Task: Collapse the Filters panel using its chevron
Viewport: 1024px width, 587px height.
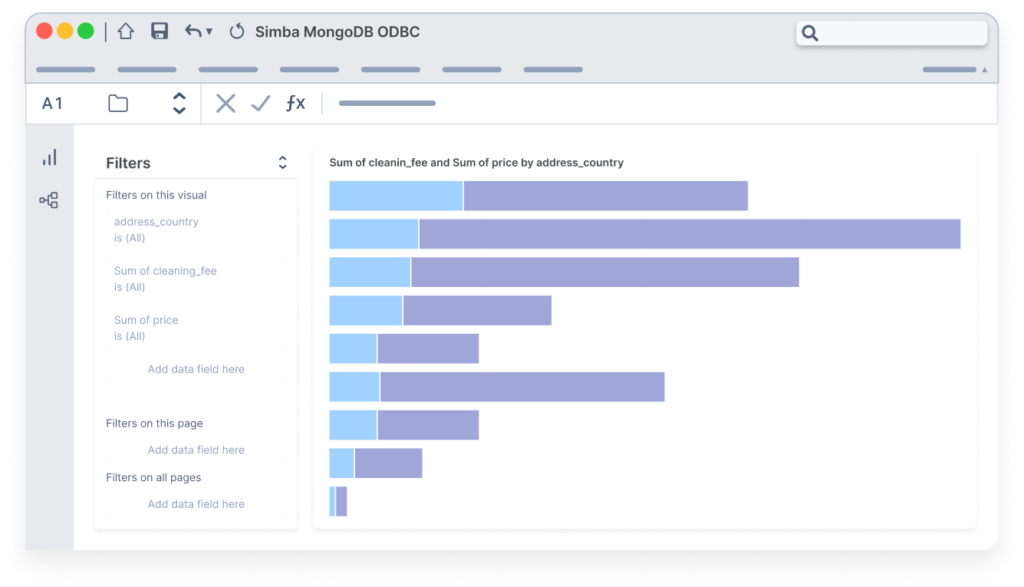Action: click(282, 161)
